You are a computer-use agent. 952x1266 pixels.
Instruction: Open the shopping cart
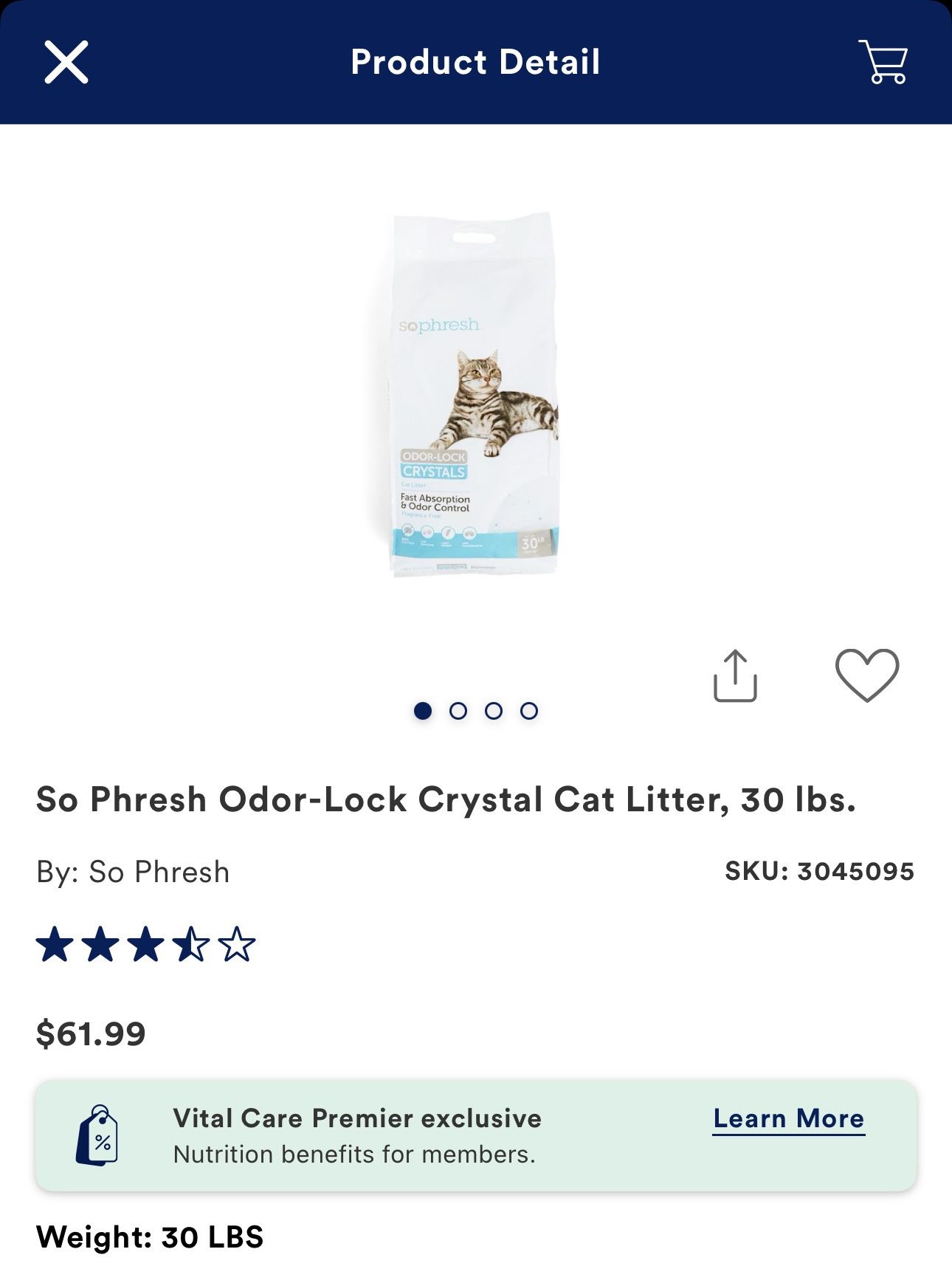[x=883, y=62]
